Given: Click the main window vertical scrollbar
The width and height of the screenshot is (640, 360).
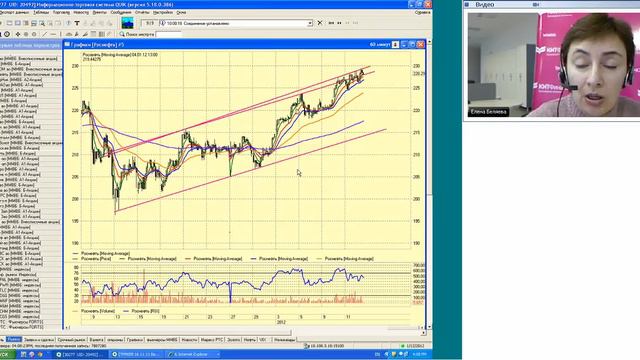Looking at the screenshot, I should coord(429,184).
